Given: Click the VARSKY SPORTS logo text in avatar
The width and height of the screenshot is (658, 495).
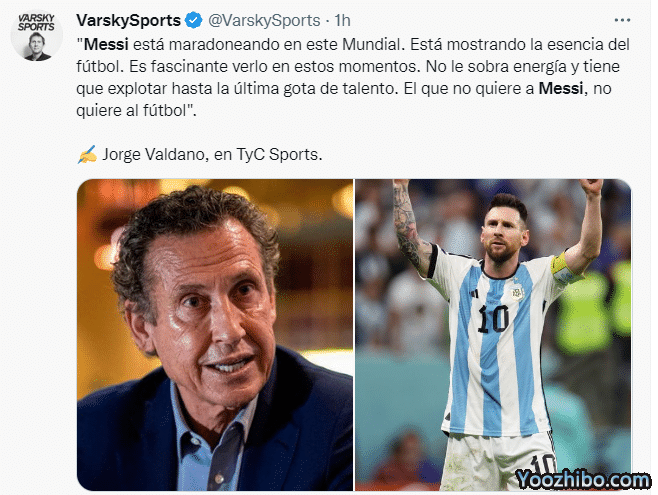Looking at the screenshot, I should [36, 22].
